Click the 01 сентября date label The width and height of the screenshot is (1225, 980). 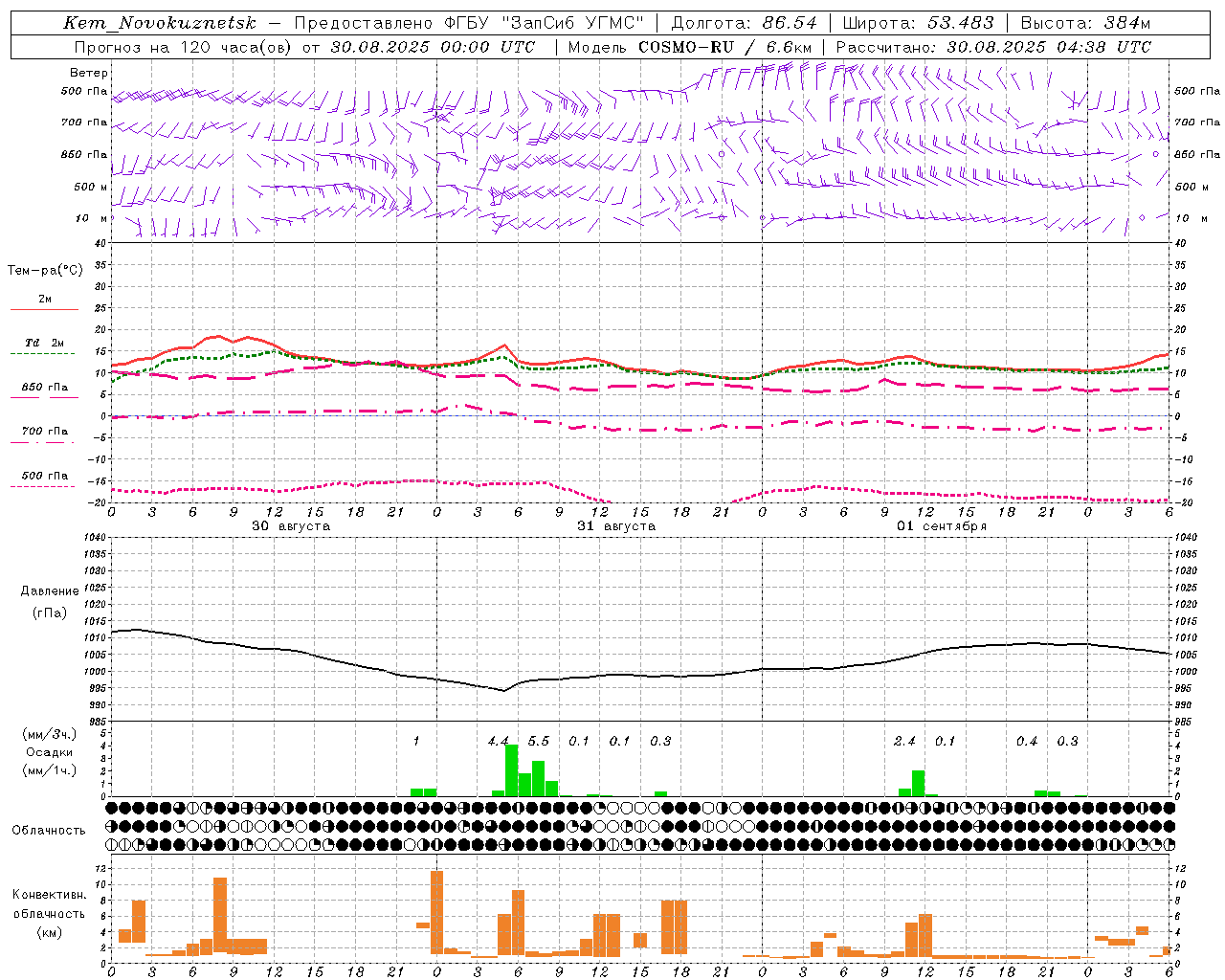coord(942,526)
